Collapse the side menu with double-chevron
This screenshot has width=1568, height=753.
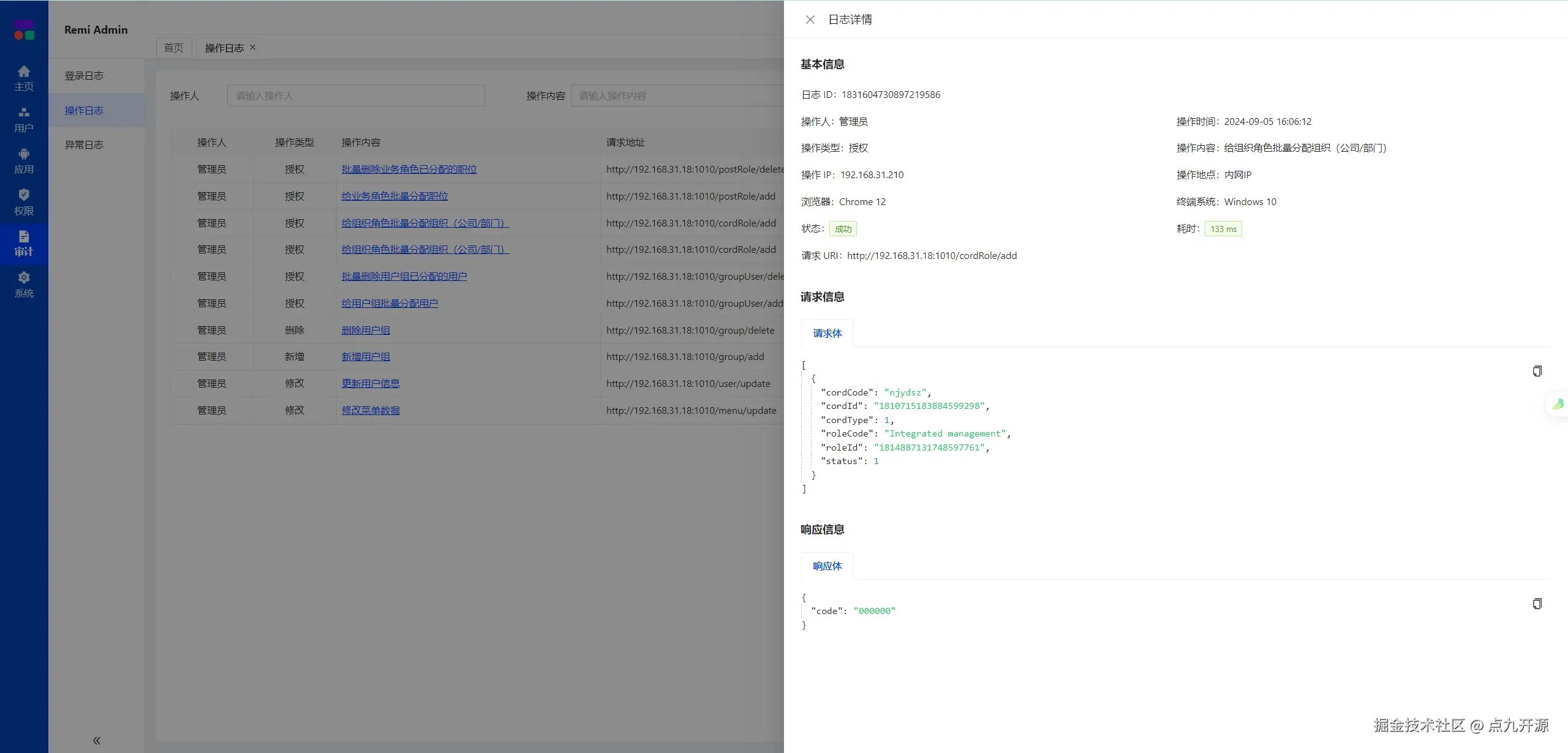(x=96, y=740)
